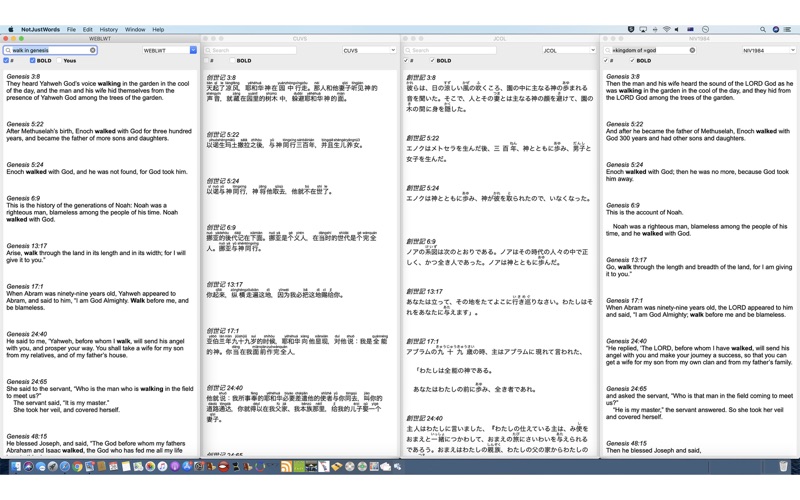
Task: Open Notification Center in the menu bar
Action: click(x=788, y=29)
